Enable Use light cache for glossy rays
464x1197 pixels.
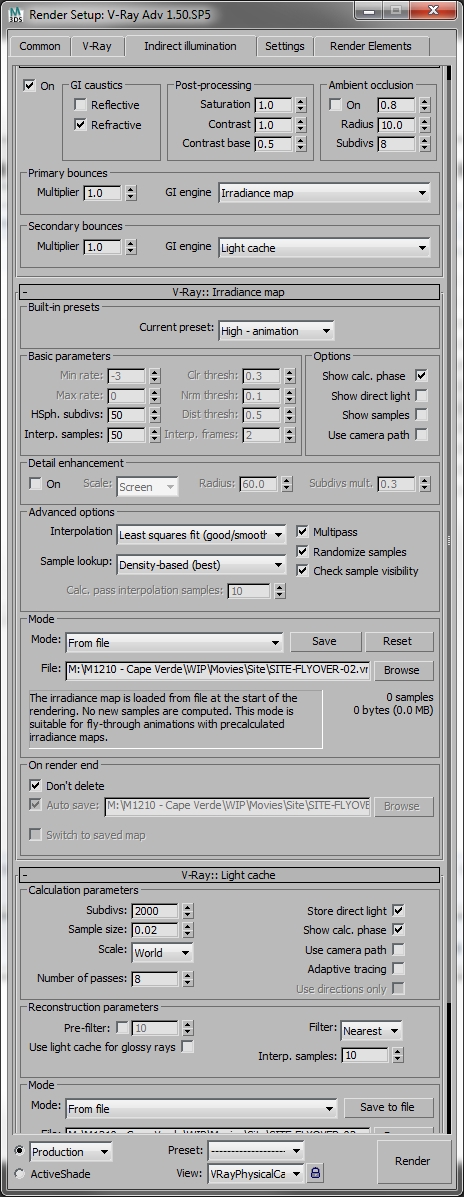187,1047
